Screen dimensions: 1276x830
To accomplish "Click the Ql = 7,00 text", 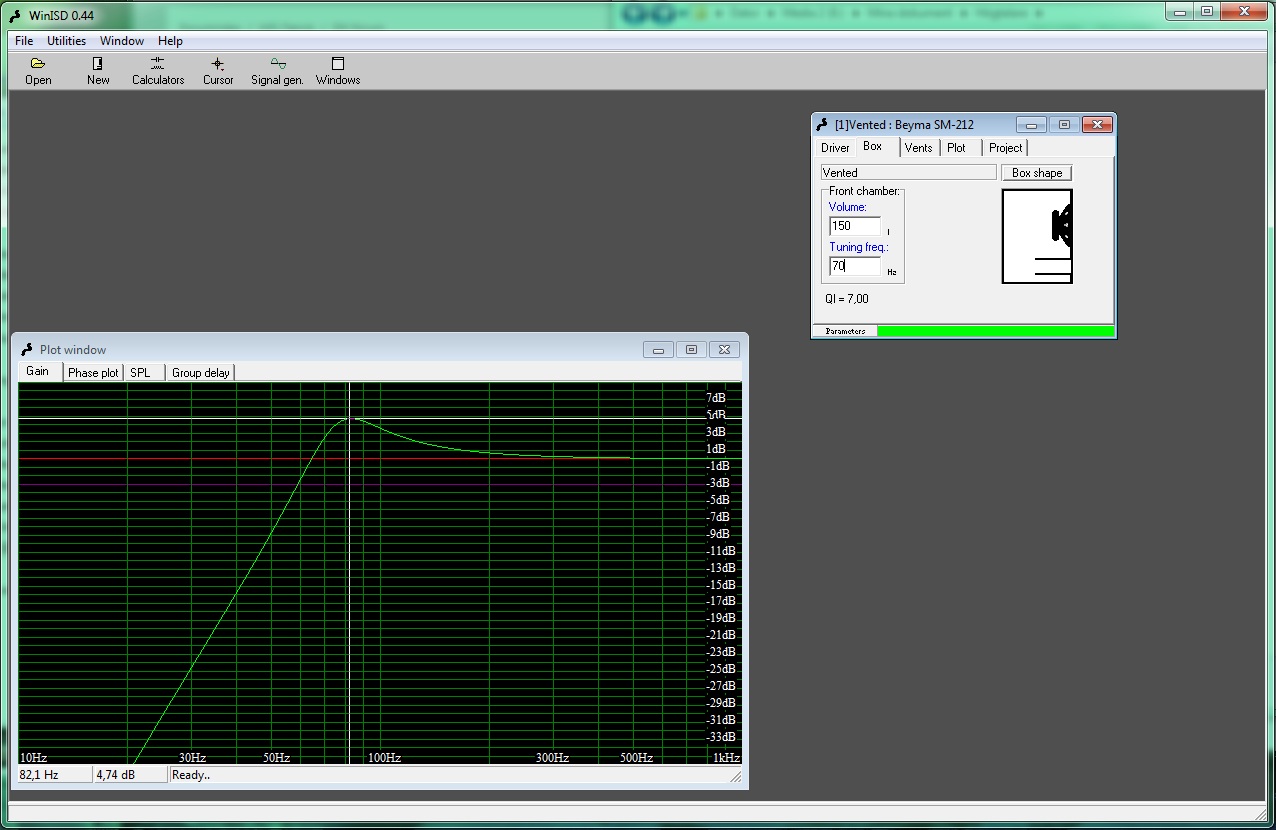I will (847, 299).
